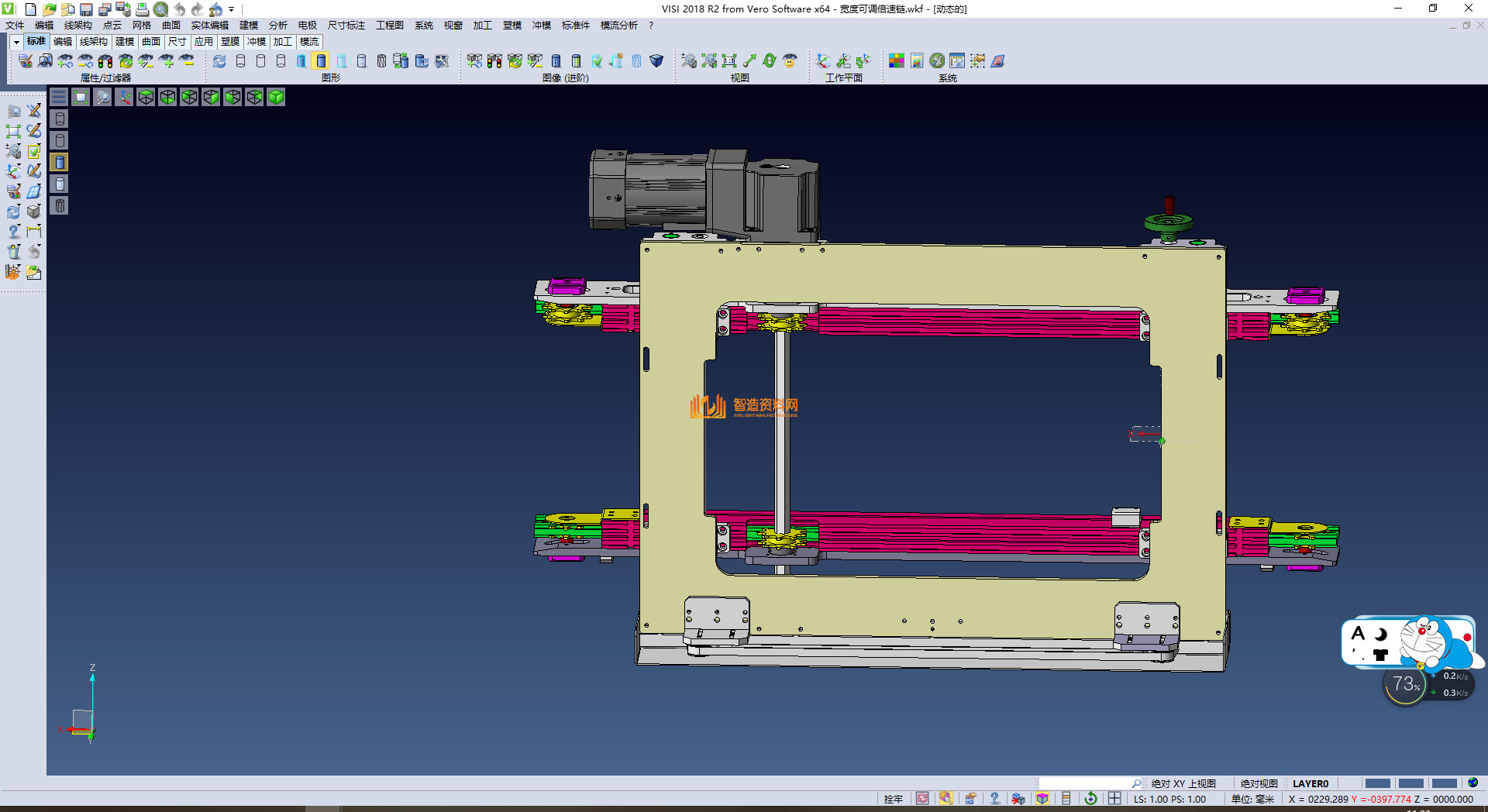Click the Save file icon in quick toolbar

(86, 9)
